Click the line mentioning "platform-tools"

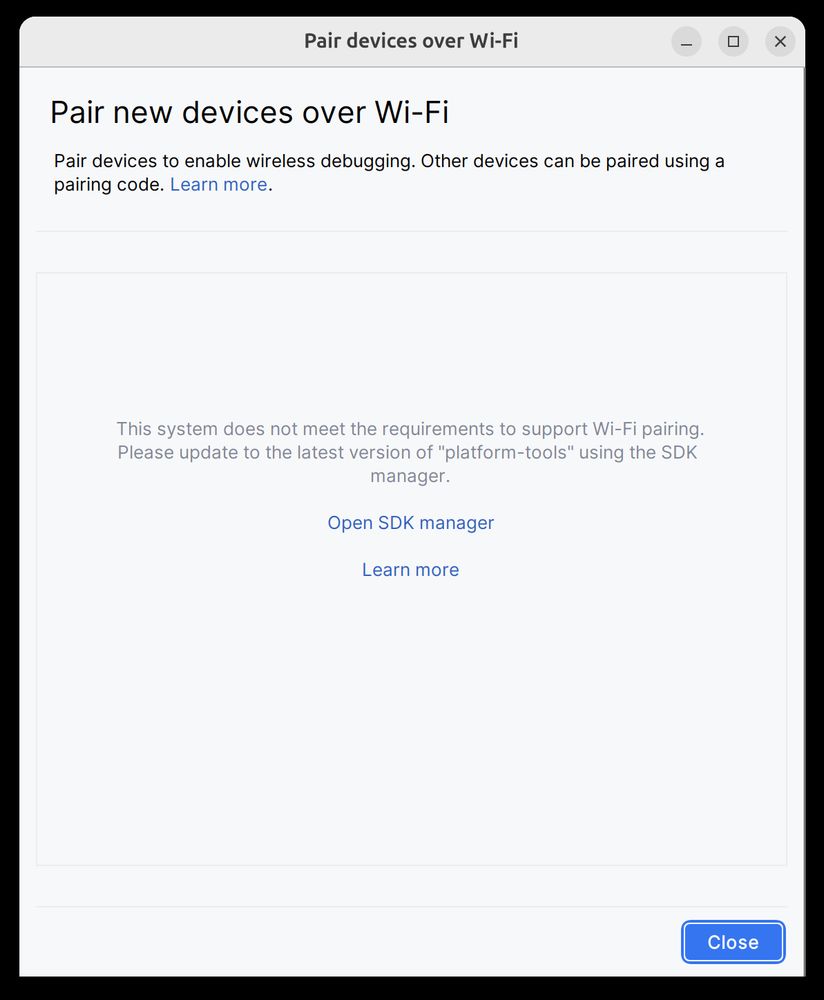(408, 452)
